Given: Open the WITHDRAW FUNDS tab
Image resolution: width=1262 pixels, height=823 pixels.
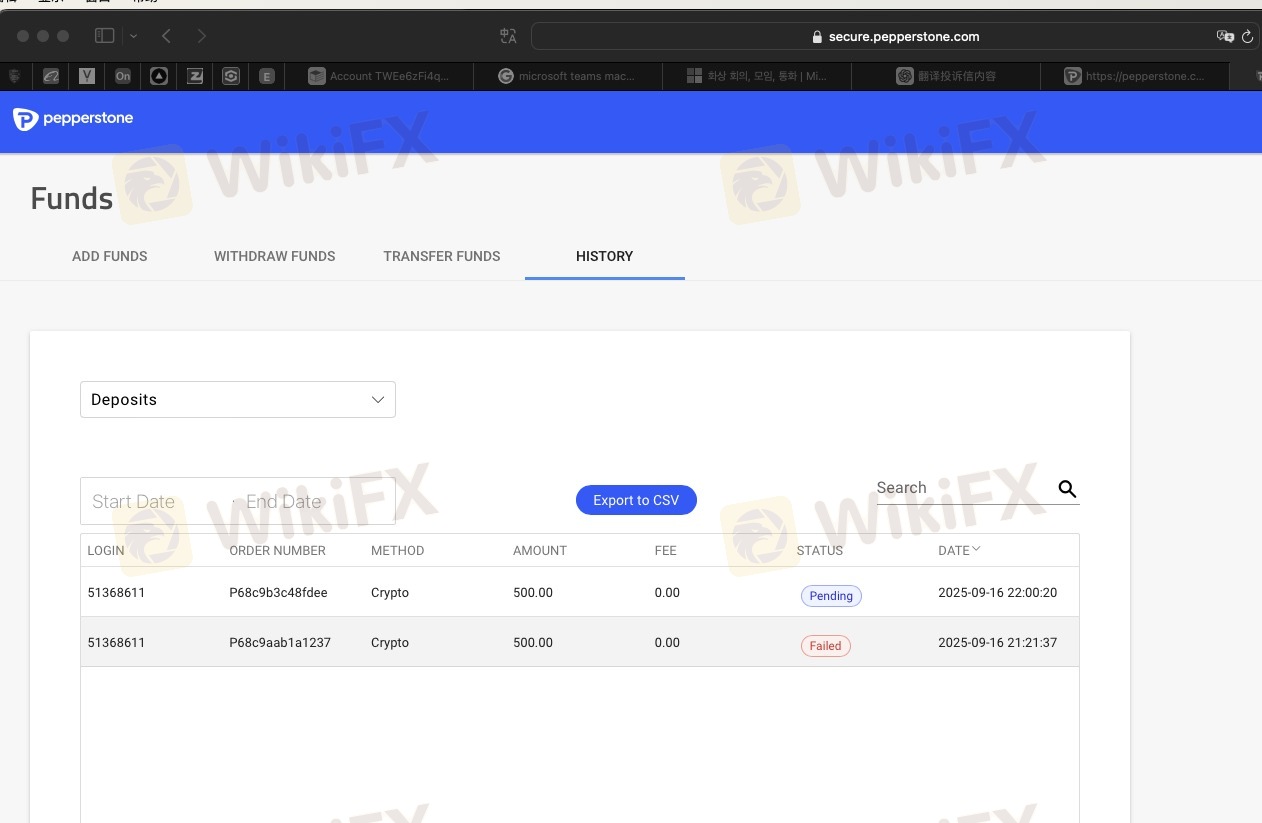Looking at the screenshot, I should pos(275,256).
